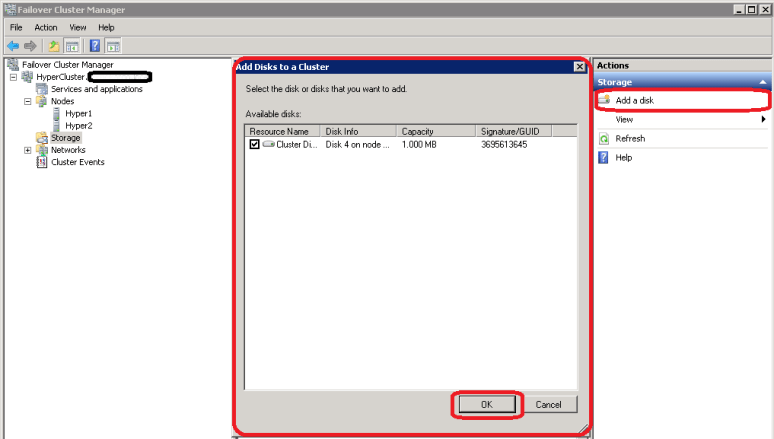Expand the Networks tree branch
Image resolution: width=774 pixels, height=439 pixels.
click(28, 150)
